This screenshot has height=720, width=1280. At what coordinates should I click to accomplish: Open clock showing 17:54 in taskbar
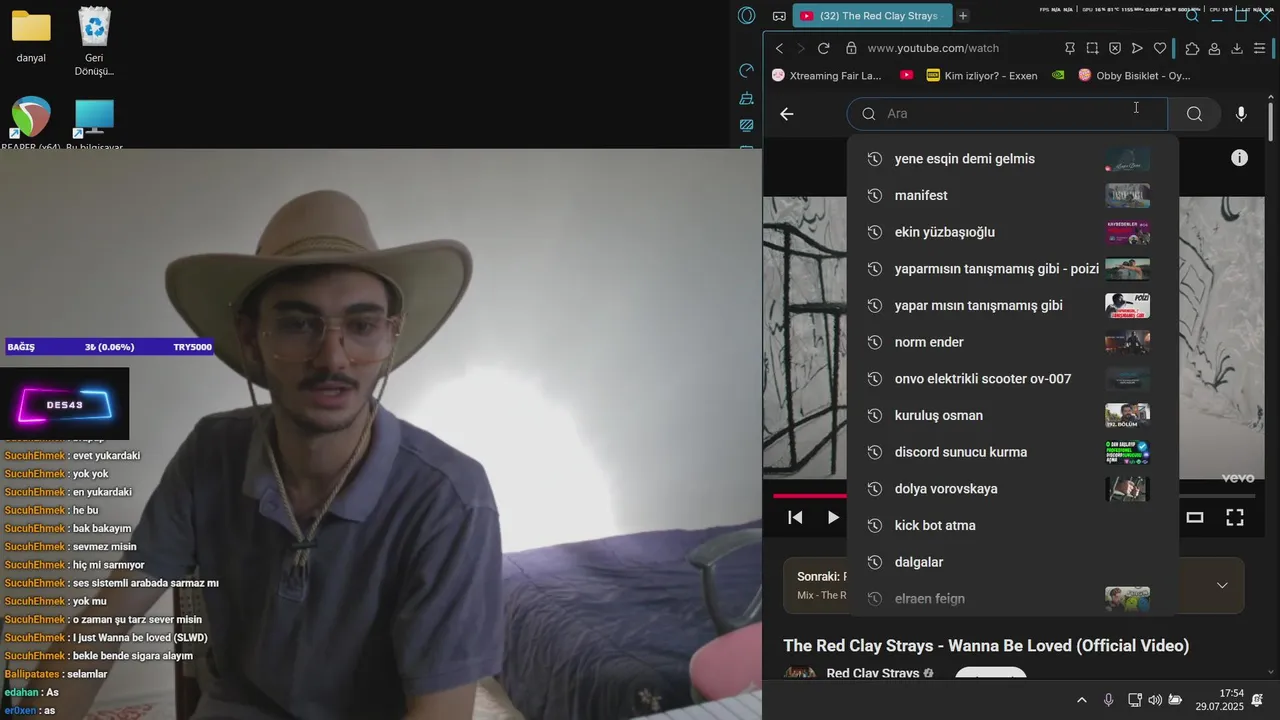pos(1219,700)
